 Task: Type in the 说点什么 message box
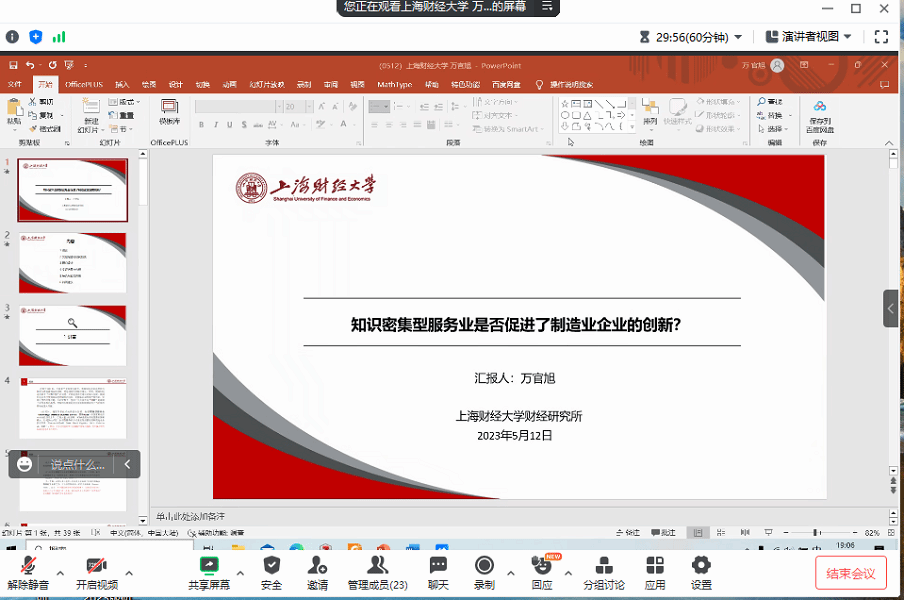coord(77,464)
